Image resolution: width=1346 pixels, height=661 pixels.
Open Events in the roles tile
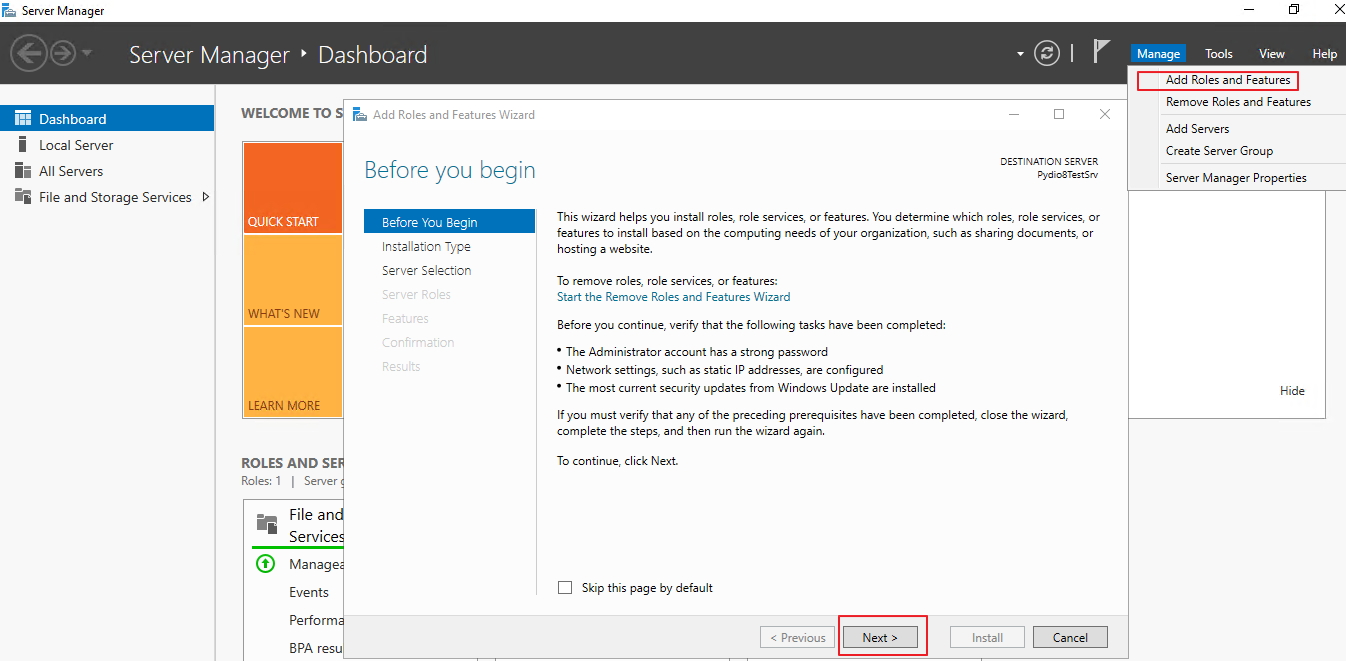[309, 592]
